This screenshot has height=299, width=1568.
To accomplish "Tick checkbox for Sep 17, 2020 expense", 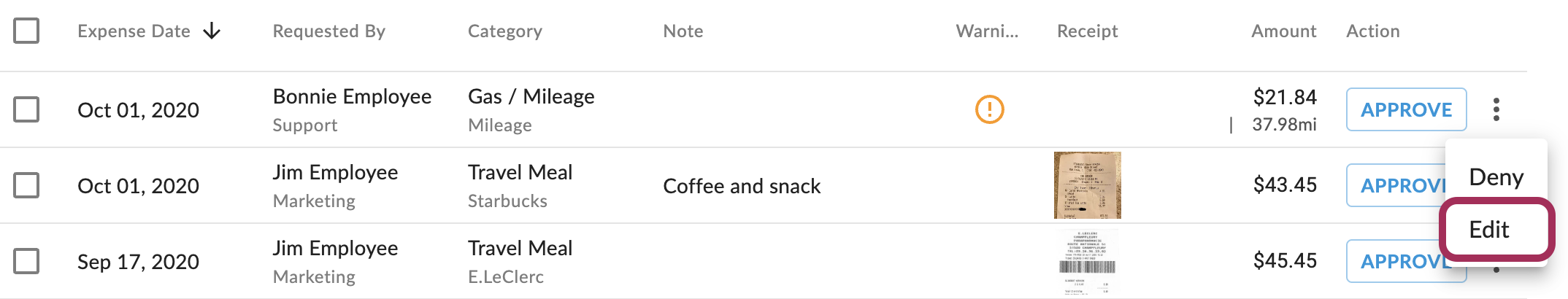I will pyautogui.click(x=26, y=261).
